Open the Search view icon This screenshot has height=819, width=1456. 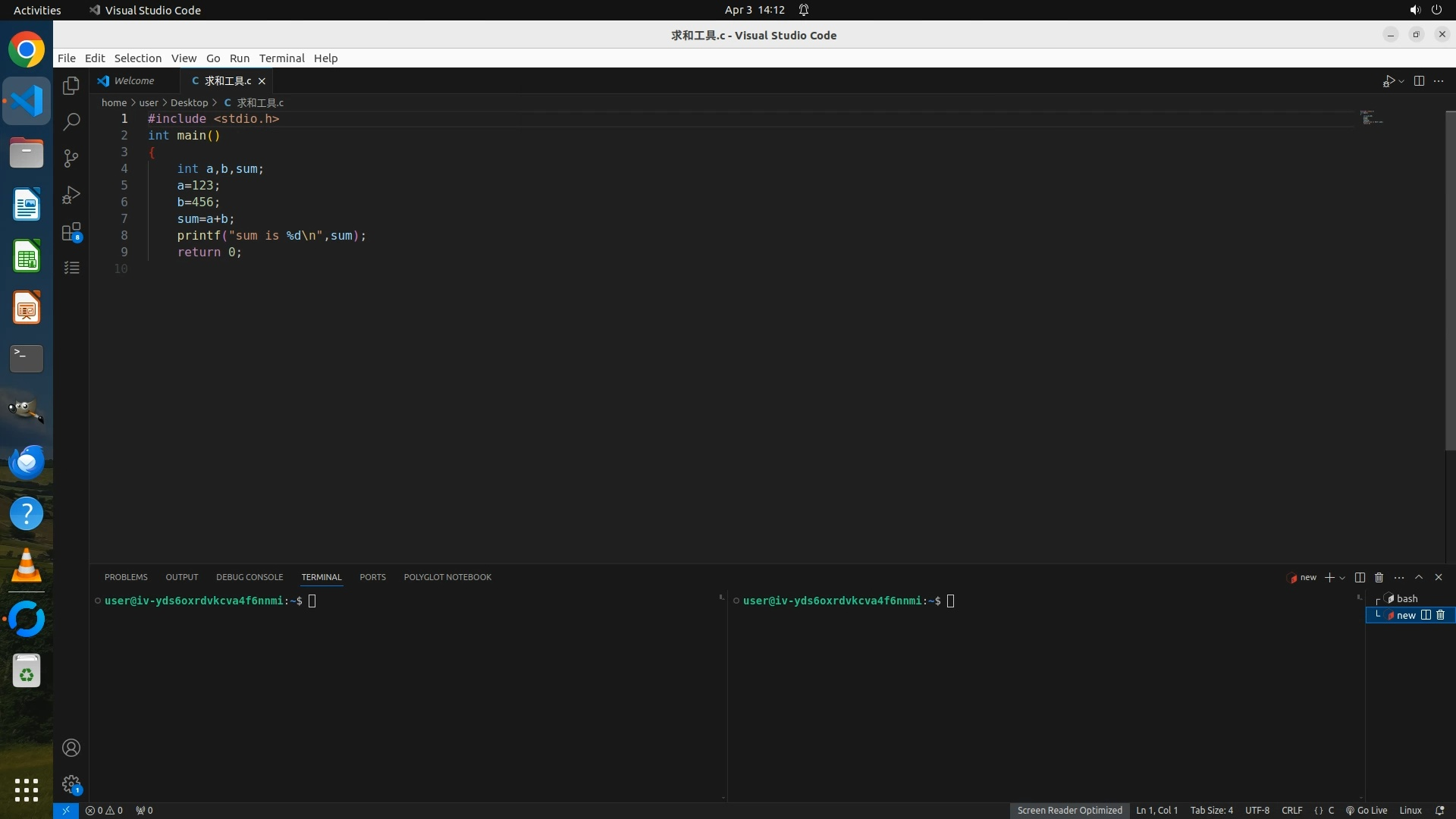(x=71, y=122)
